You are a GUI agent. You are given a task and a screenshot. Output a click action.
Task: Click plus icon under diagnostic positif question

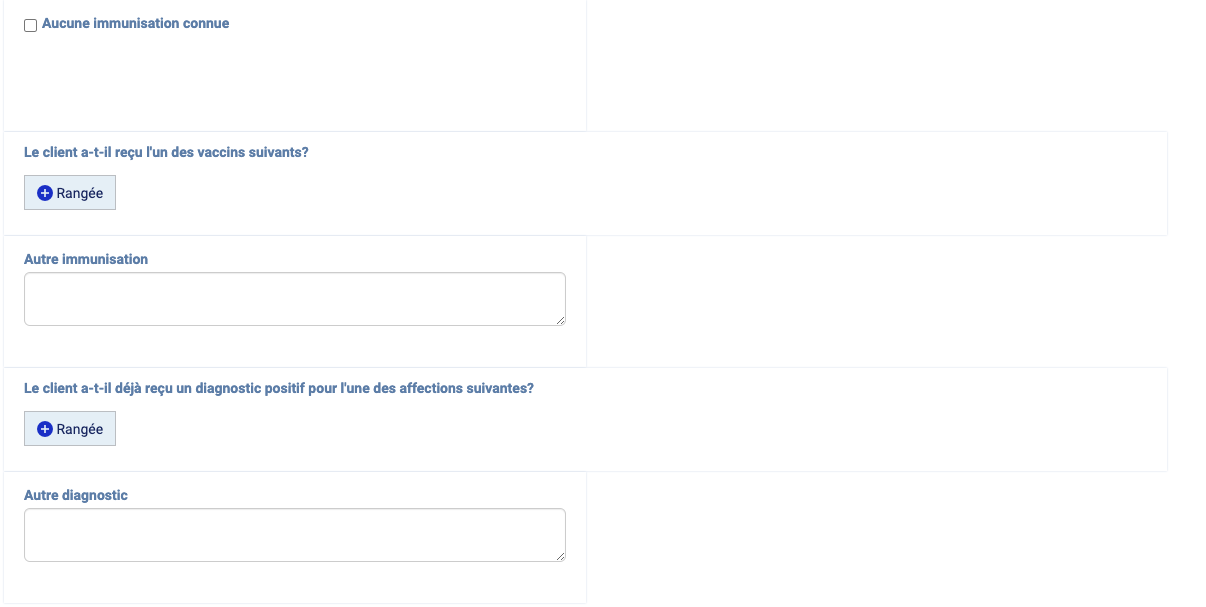pos(44,429)
